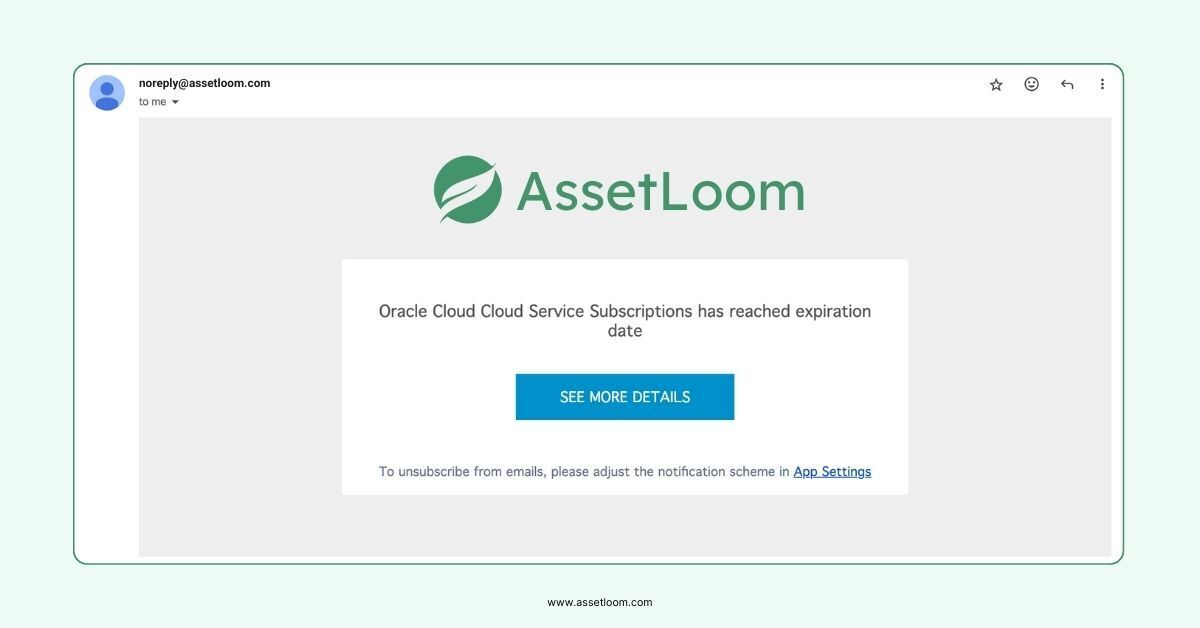Click the AssetLoom wordmark text

[x=660, y=190]
